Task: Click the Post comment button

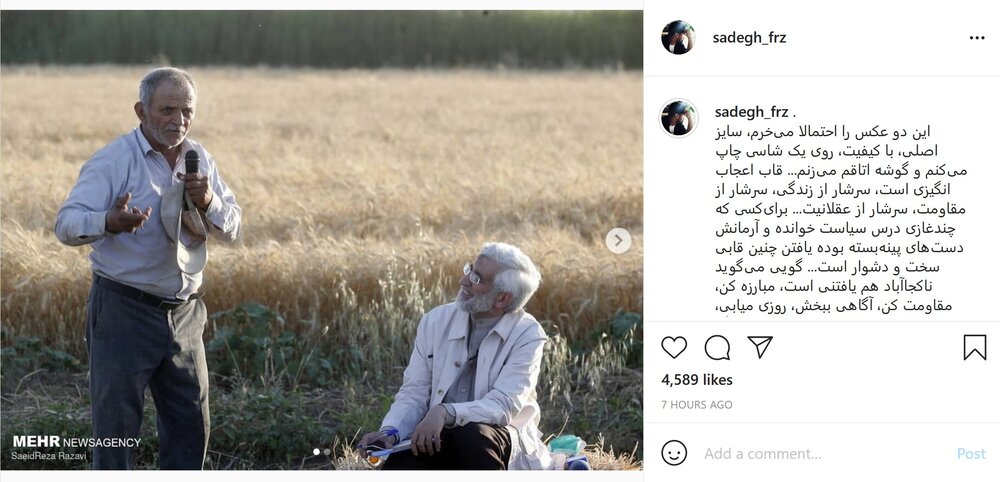Action: point(971,453)
